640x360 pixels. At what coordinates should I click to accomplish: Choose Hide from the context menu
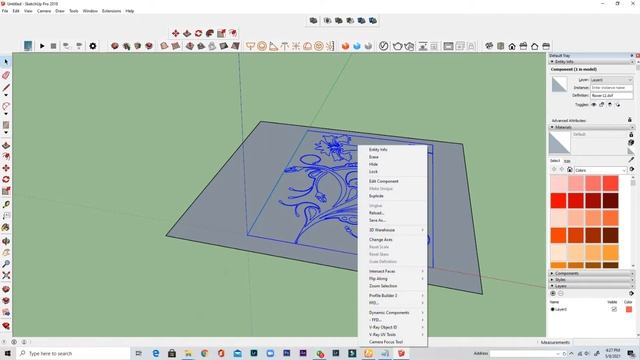coord(393,164)
